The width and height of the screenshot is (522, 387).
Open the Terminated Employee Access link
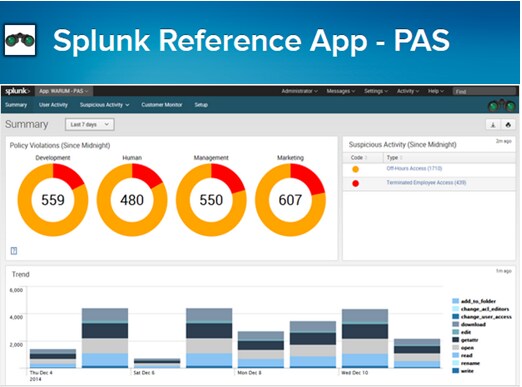(x=426, y=182)
